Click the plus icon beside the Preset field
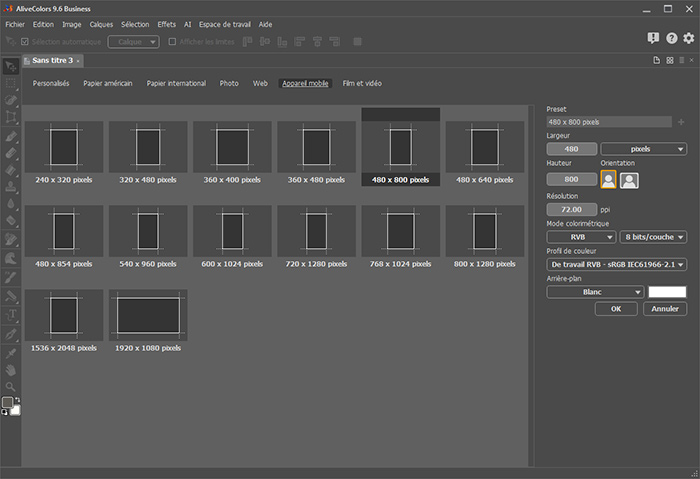The width and height of the screenshot is (700, 479). [x=681, y=122]
